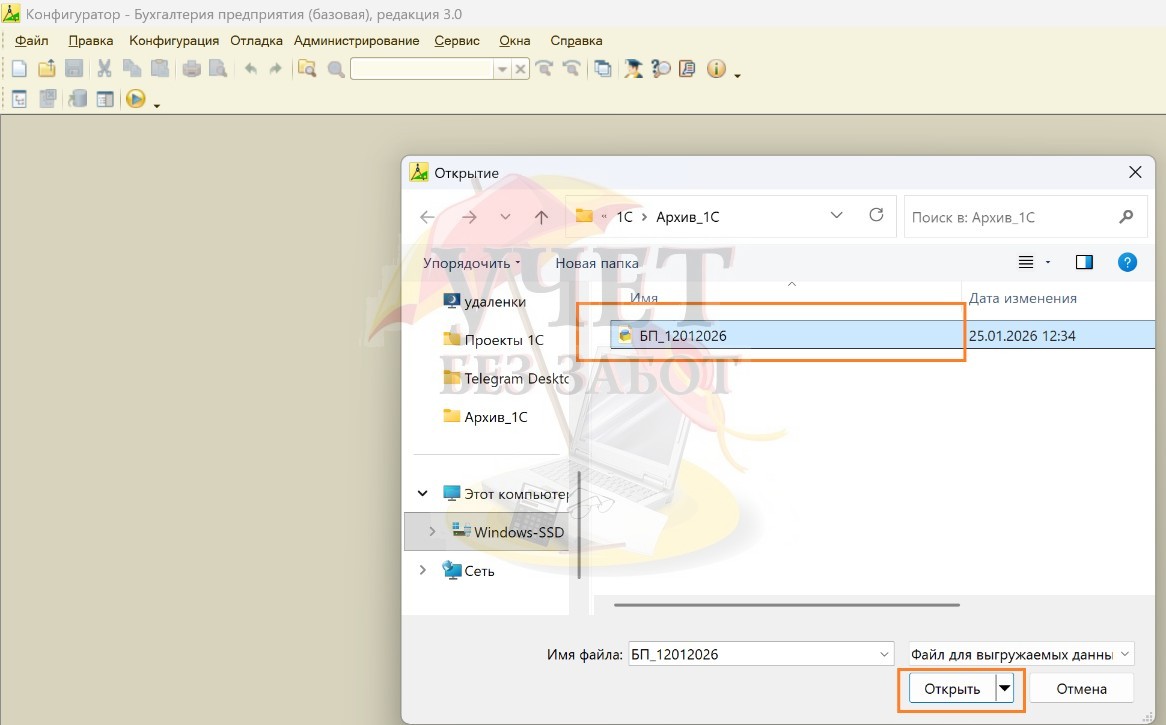Open the file type filter dropdown
Viewport: 1166px width, 725px height.
click(1022, 654)
